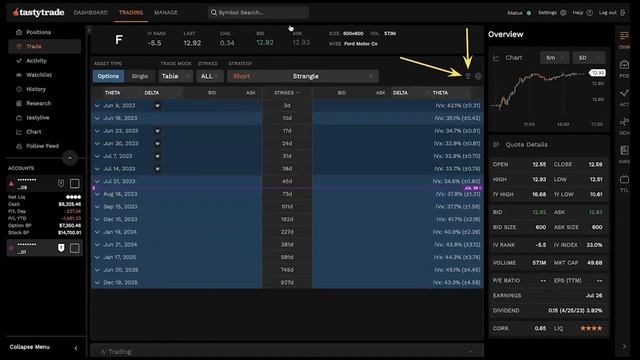640x360 pixels.
Task: Open the Activity (ACT) side tab
Action: 624,98
